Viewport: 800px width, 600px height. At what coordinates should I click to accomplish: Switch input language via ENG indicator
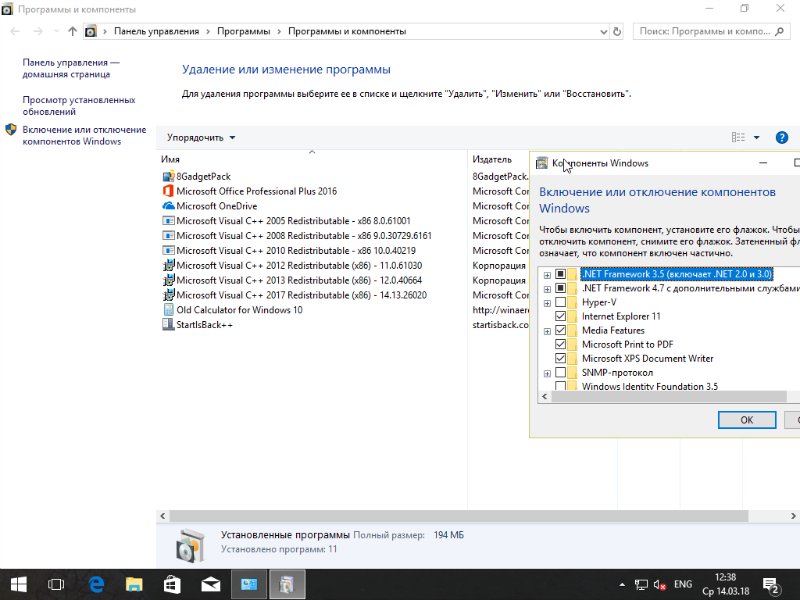[683, 585]
